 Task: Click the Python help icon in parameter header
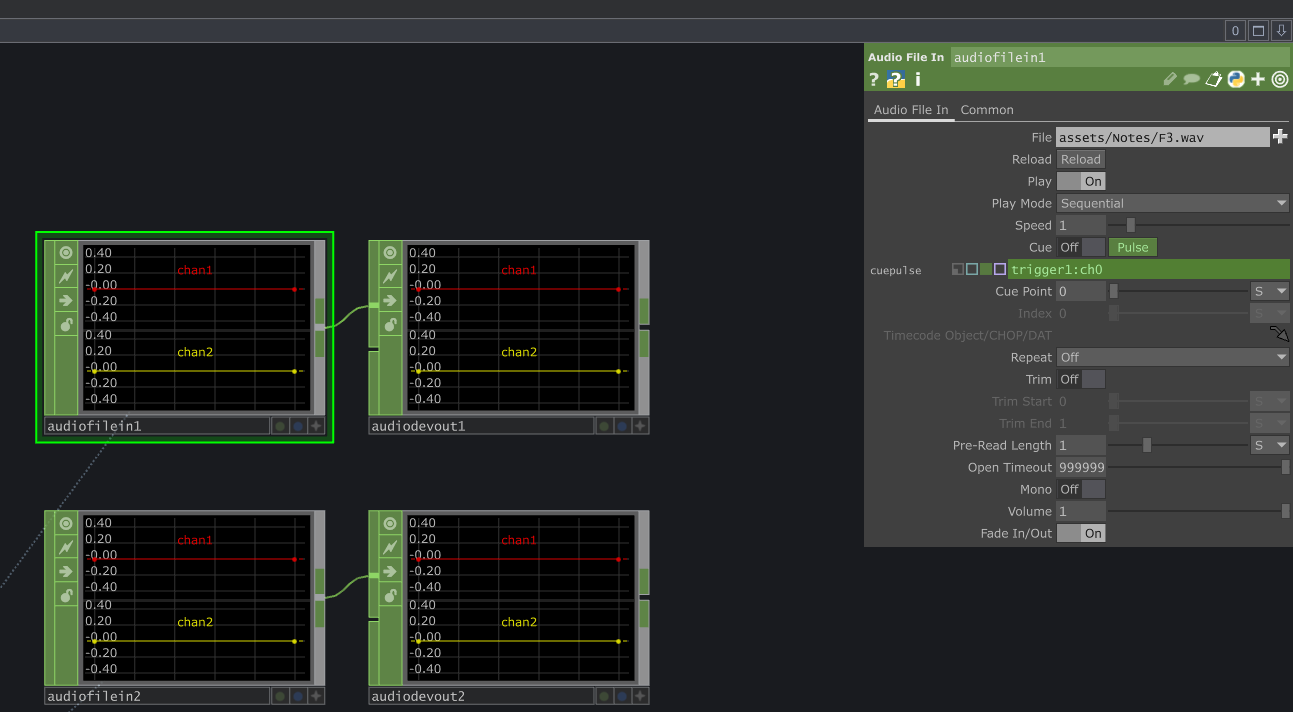coord(896,80)
